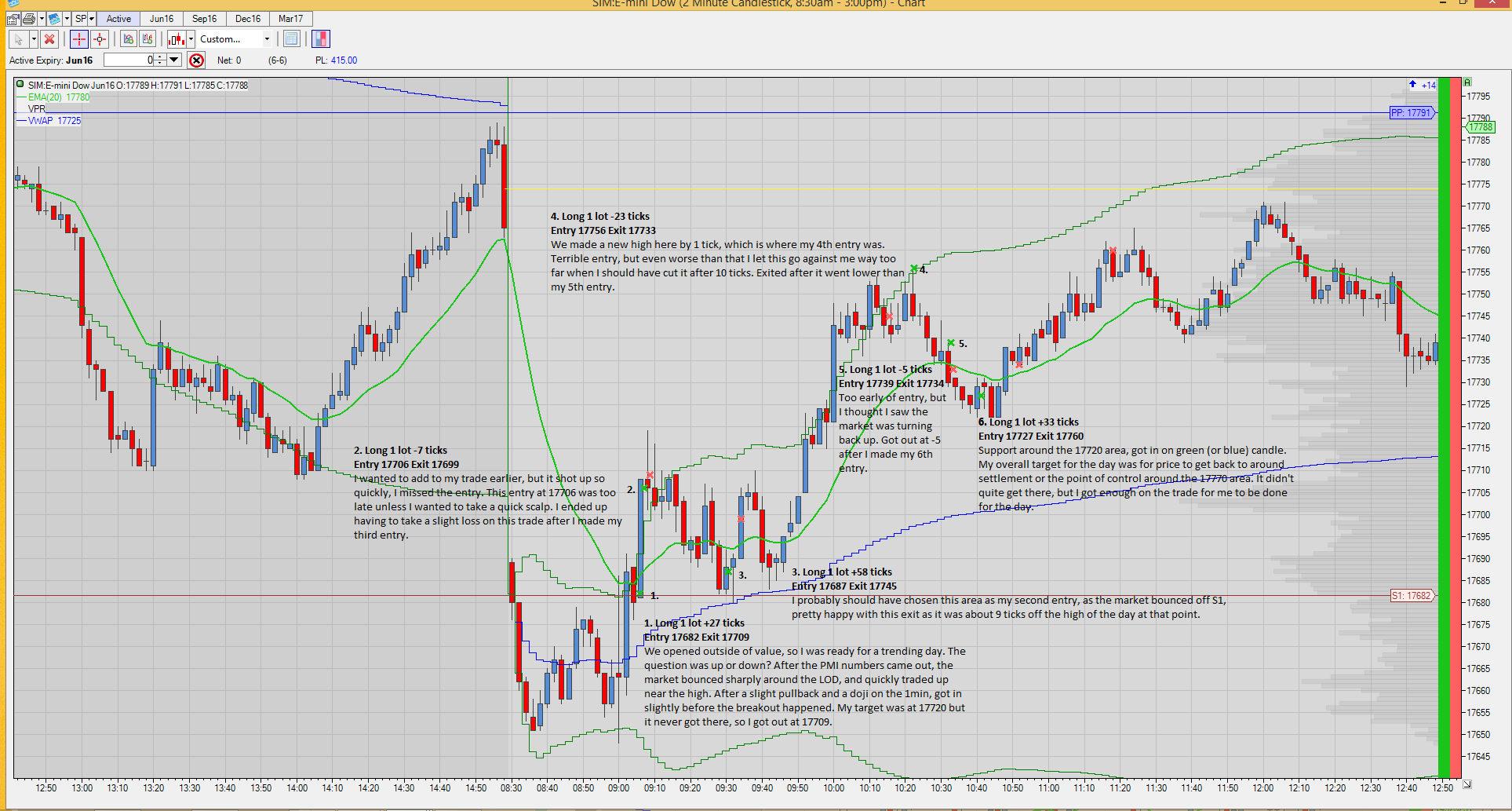Viewport: 1512px width, 811px height.
Task: Click the 09:00 time axis label
Action: (618, 788)
